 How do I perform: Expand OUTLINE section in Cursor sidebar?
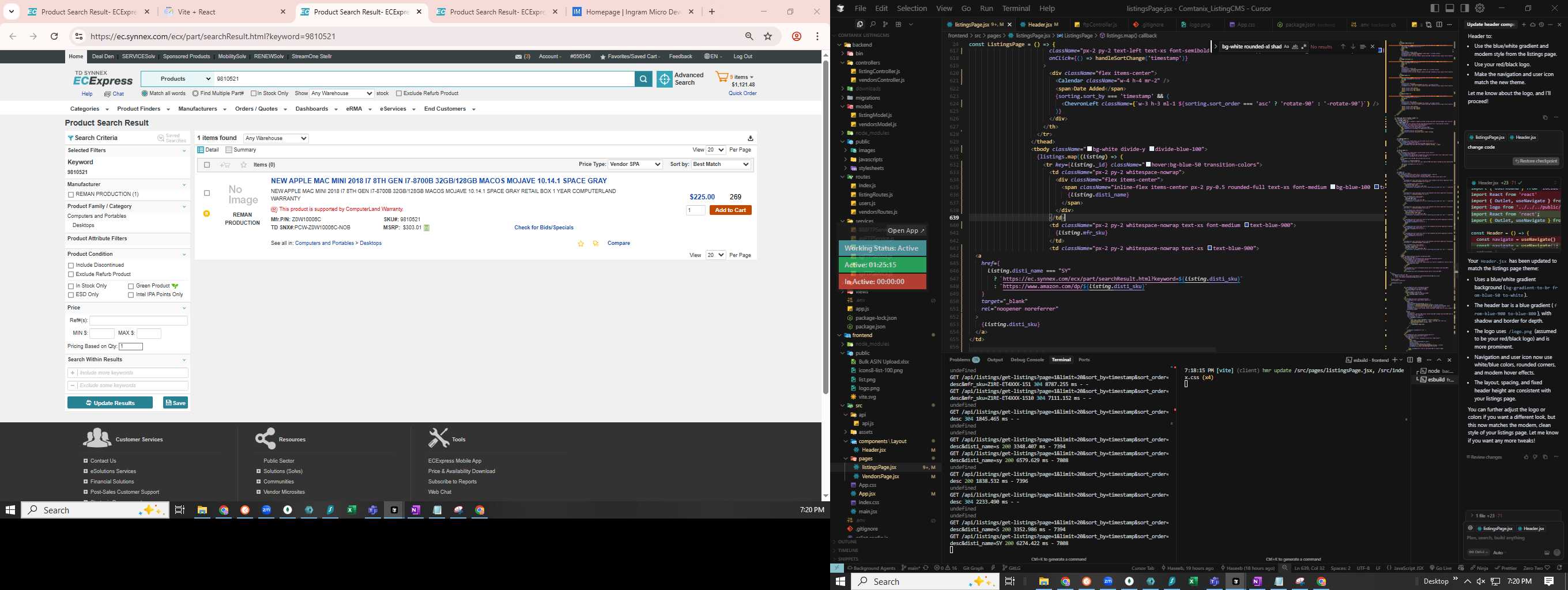(x=847, y=542)
